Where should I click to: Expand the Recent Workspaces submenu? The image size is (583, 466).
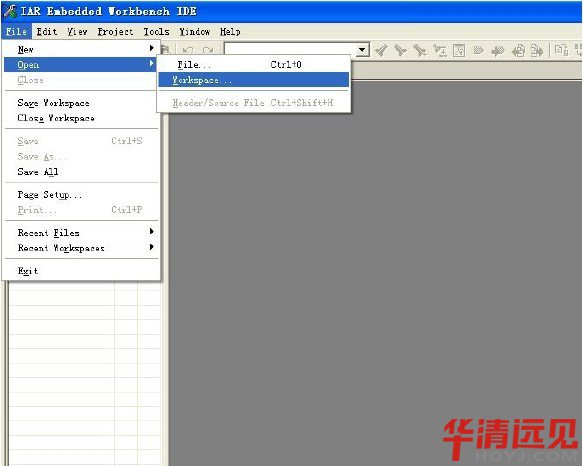pos(81,248)
